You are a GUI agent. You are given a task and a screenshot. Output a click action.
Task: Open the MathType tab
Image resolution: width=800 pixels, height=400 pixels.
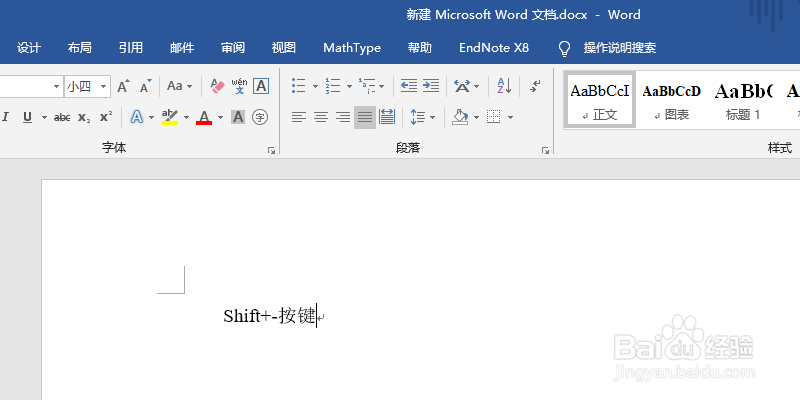352,48
